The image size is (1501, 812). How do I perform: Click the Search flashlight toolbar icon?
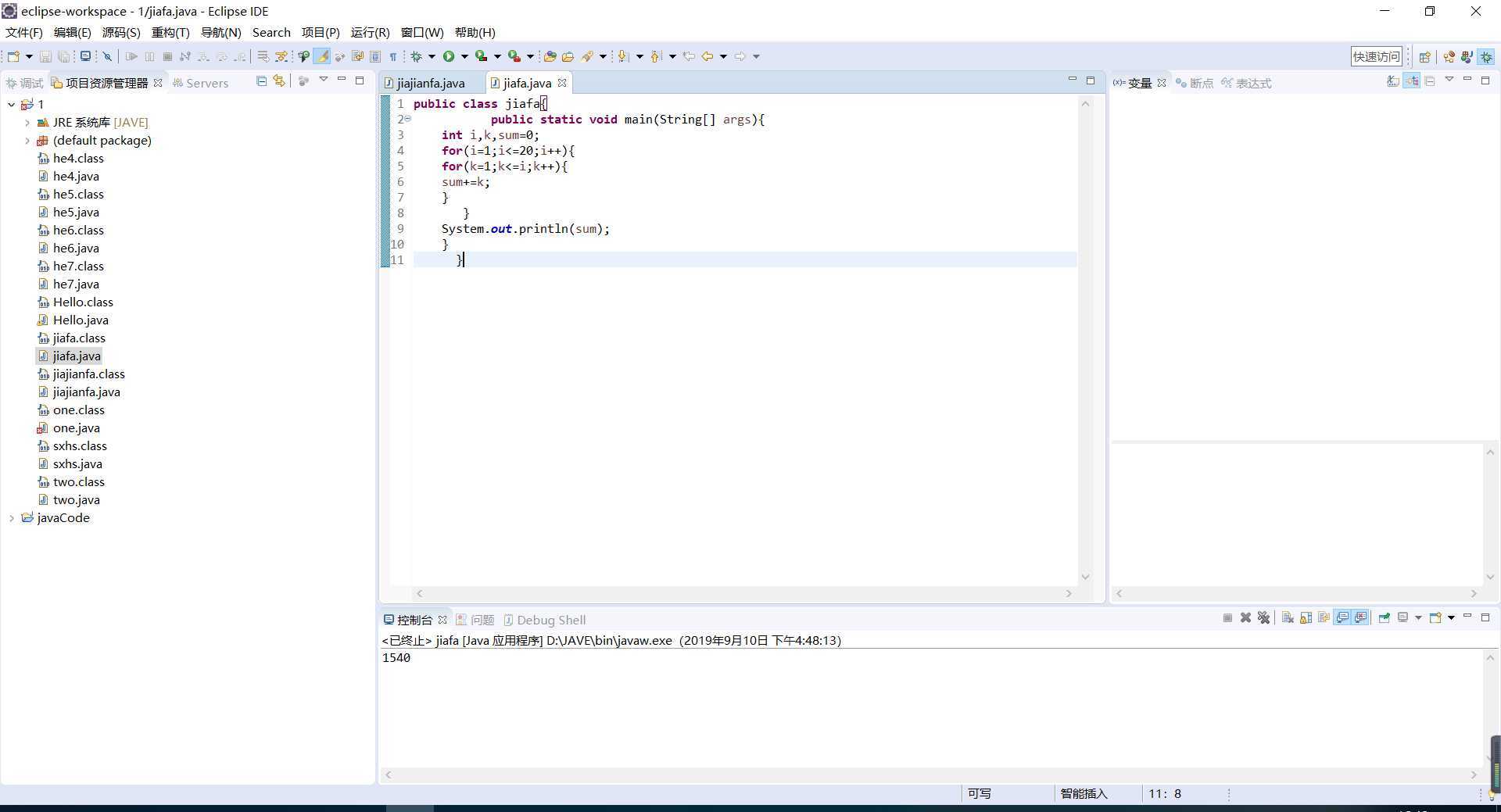[x=587, y=56]
